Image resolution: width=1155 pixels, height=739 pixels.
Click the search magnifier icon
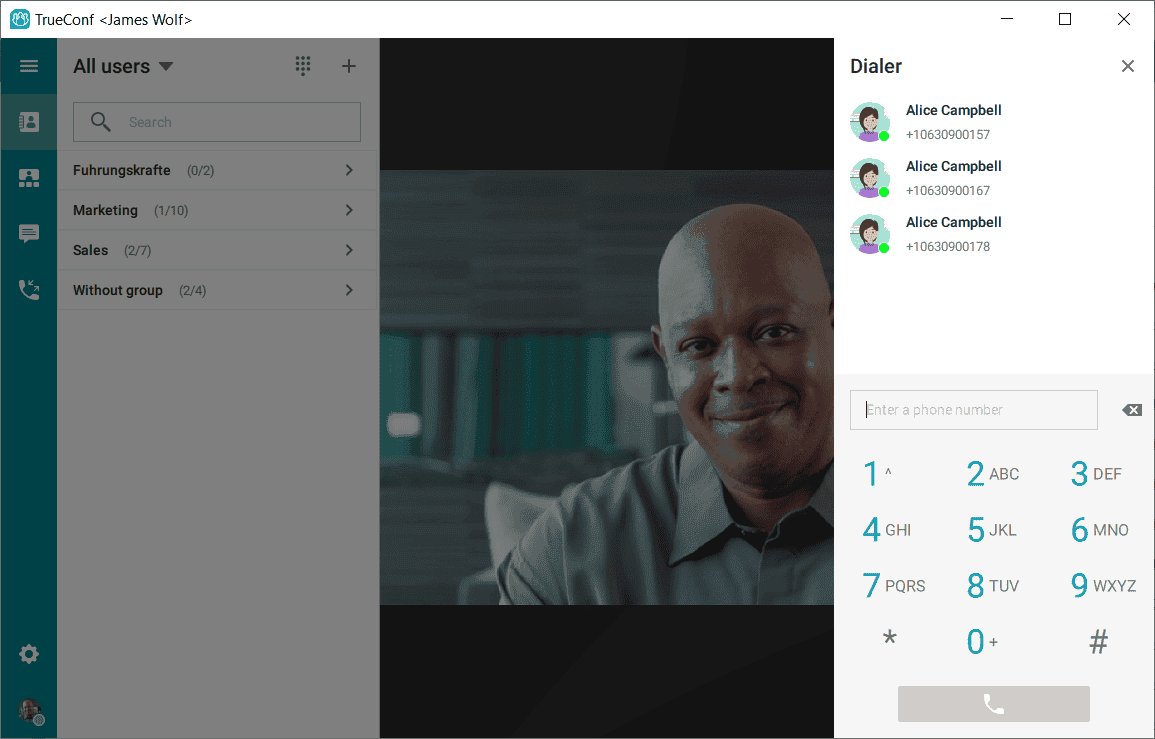[100, 122]
